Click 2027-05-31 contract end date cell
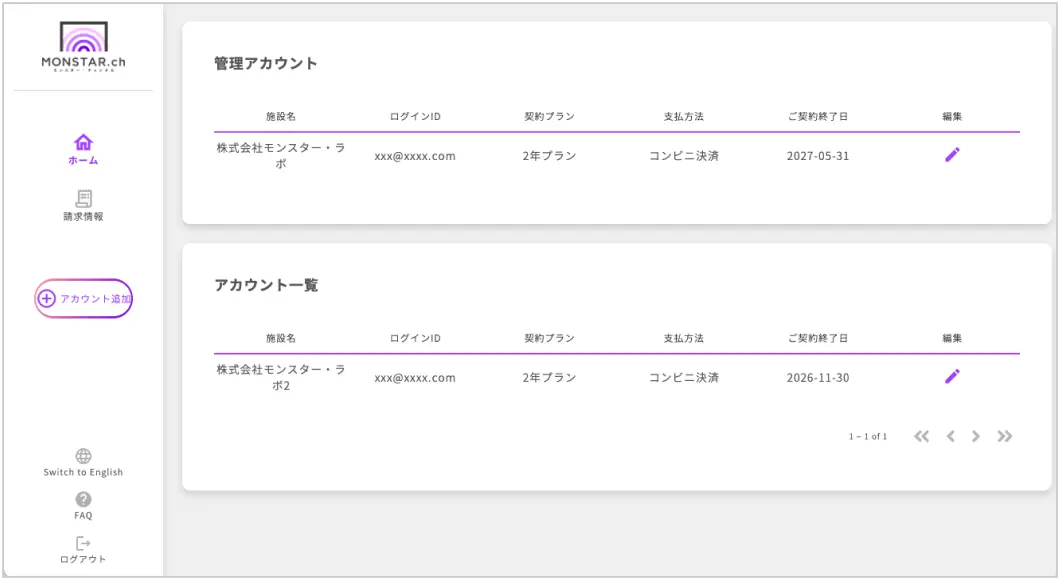 [x=817, y=156]
